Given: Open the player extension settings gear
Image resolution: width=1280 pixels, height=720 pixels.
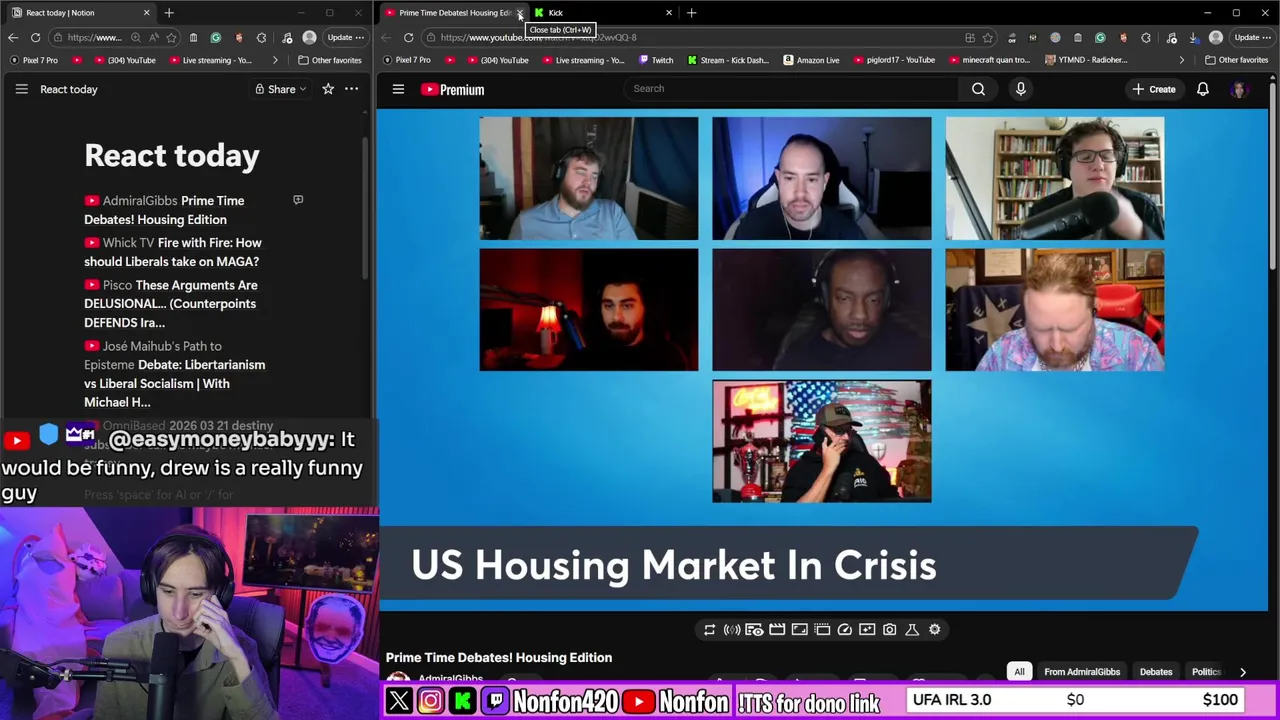Looking at the screenshot, I should (x=934, y=629).
